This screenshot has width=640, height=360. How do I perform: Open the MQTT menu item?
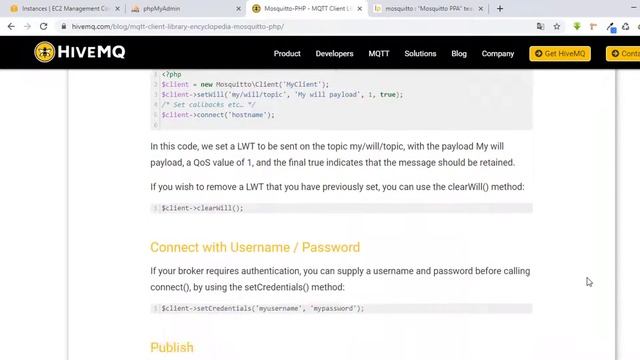point(379,53)
